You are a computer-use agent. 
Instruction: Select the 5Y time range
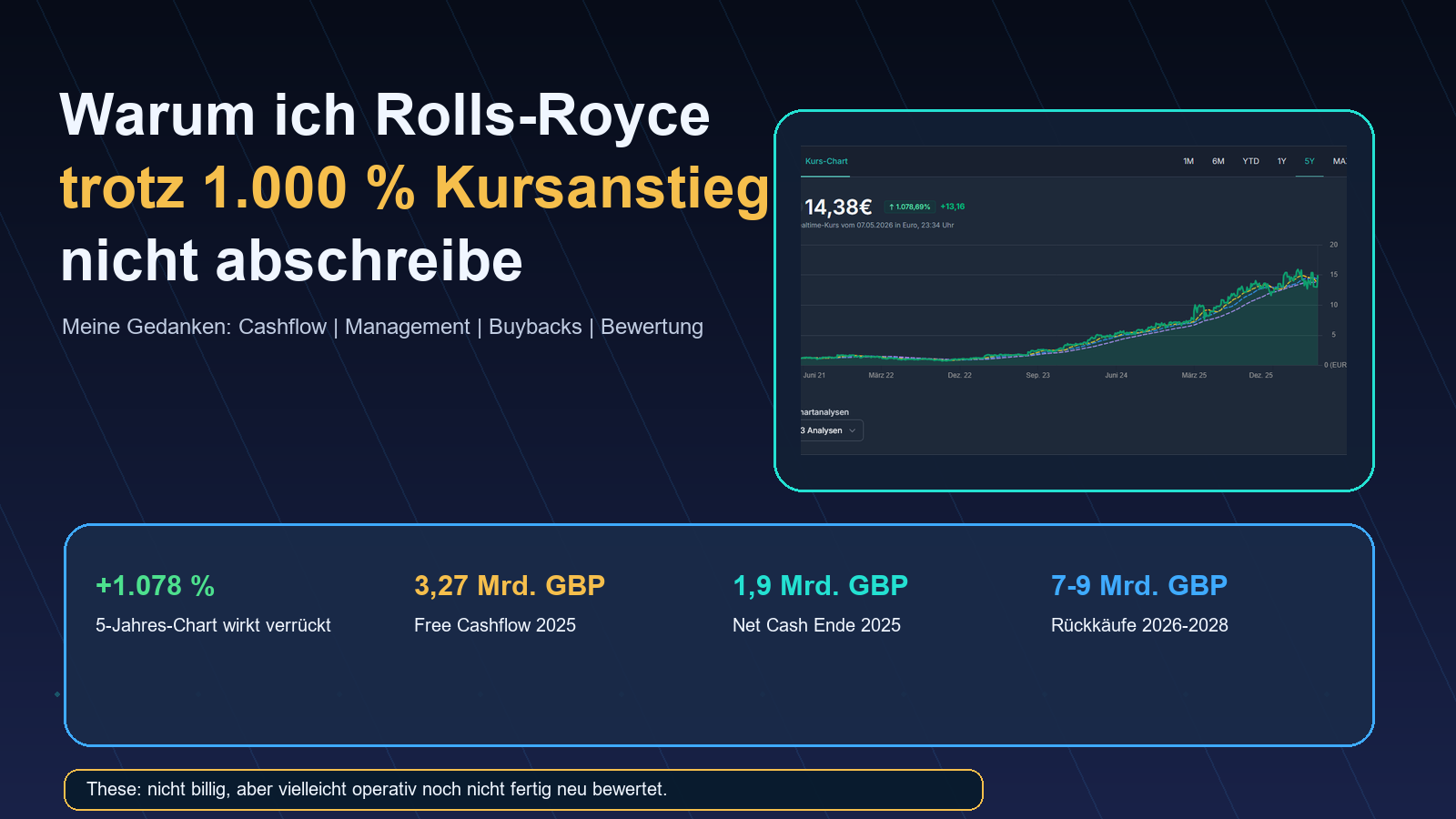[1309, 161]
